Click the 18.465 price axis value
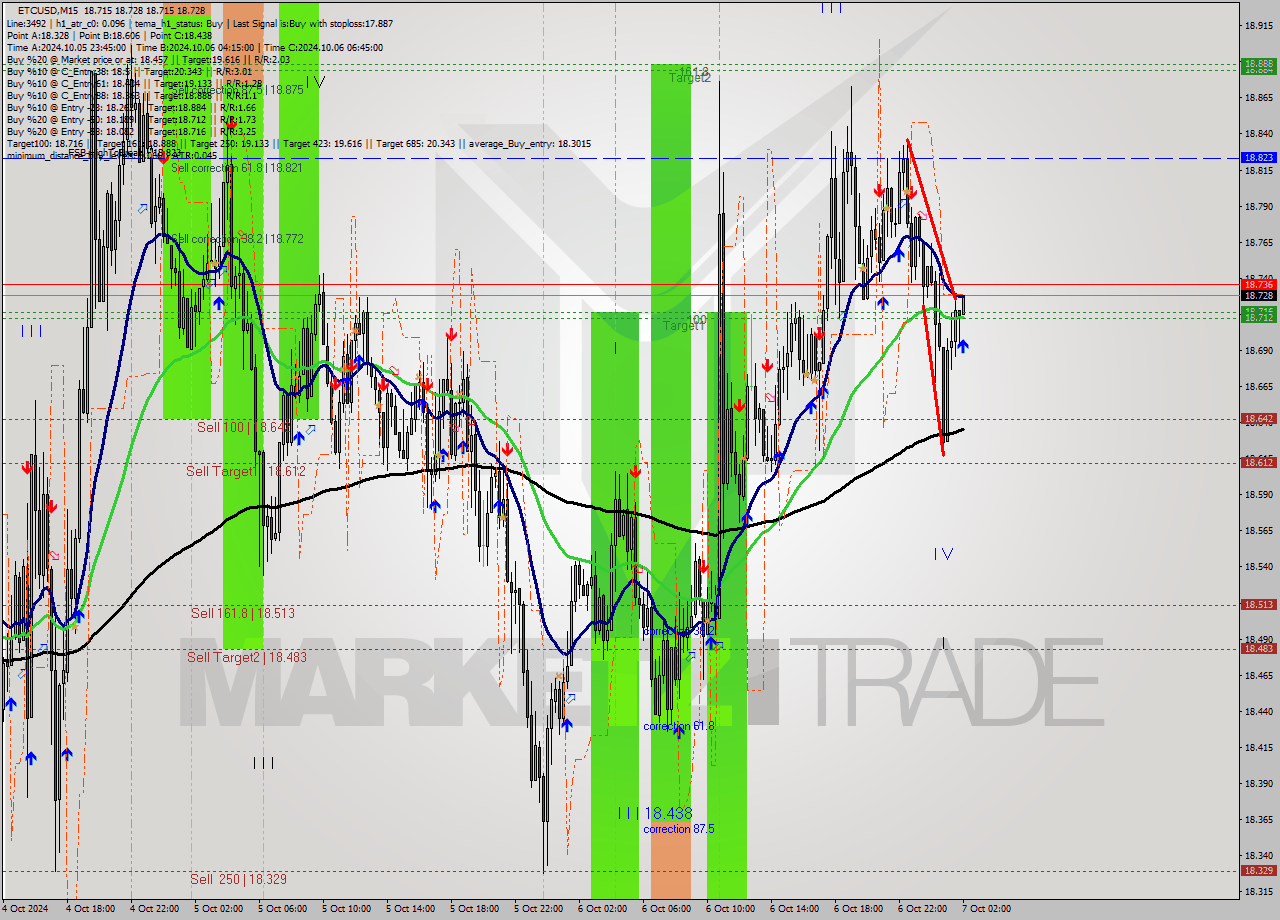This screenshot has width=1280, height=920. [x=1258, y=676]
